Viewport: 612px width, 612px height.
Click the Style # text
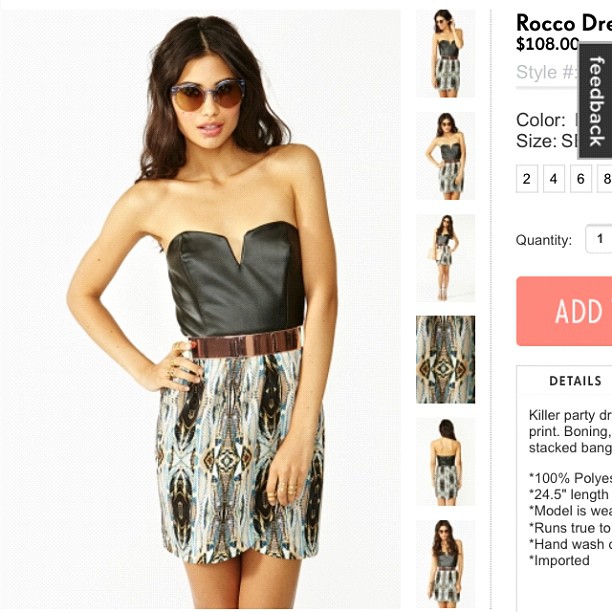[547, 72]
